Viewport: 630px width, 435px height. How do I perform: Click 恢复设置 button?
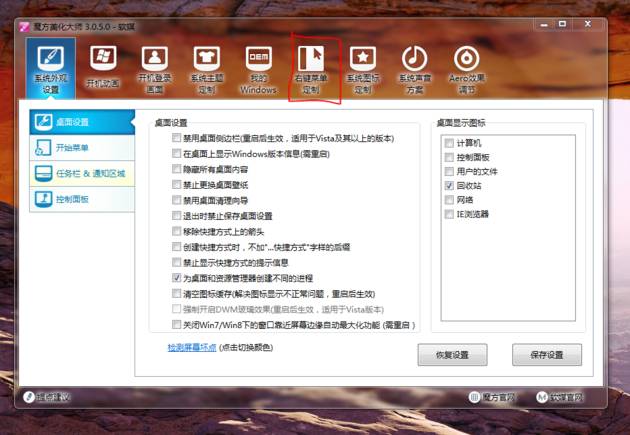pos(452,355)
